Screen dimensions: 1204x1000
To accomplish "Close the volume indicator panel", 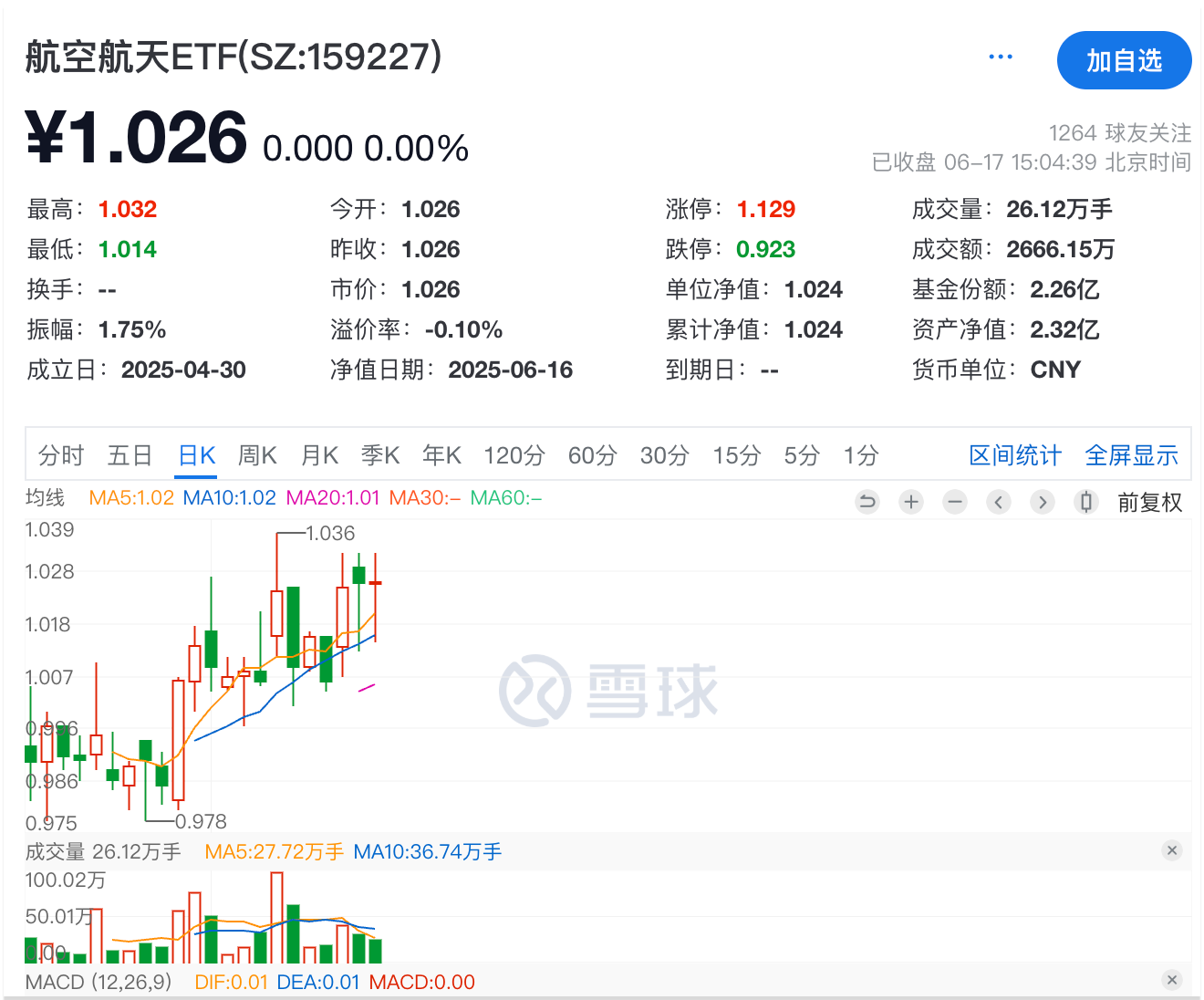I will click(1172, 850).
